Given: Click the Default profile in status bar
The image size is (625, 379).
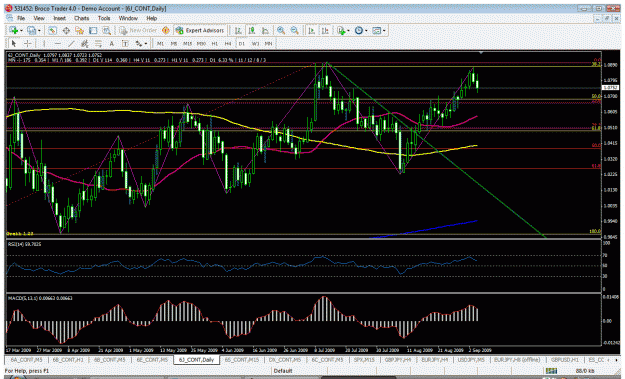Looking at the screenshot, I should coord(283,371).
